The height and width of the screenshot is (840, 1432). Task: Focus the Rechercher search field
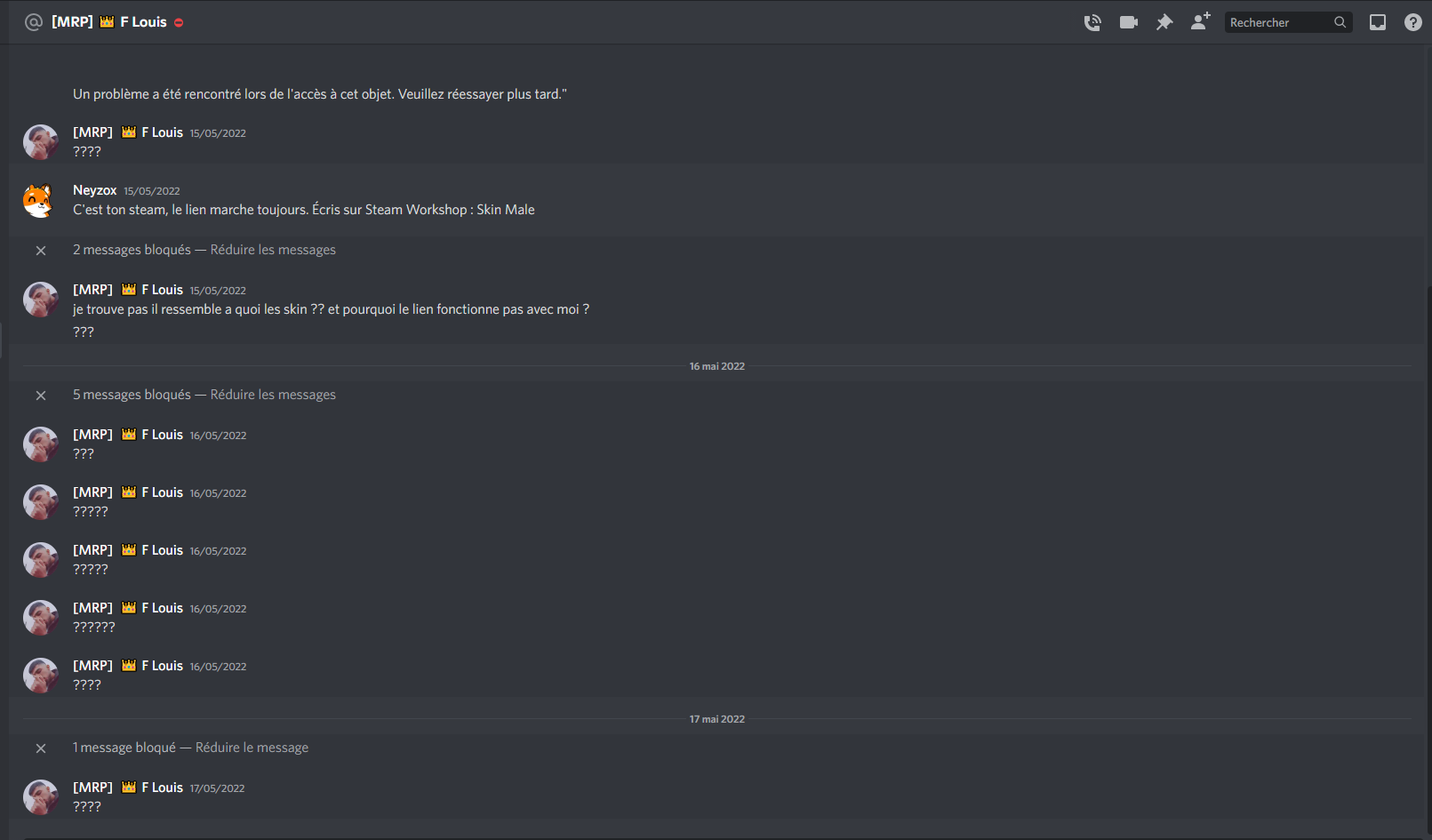point(1279,22)
